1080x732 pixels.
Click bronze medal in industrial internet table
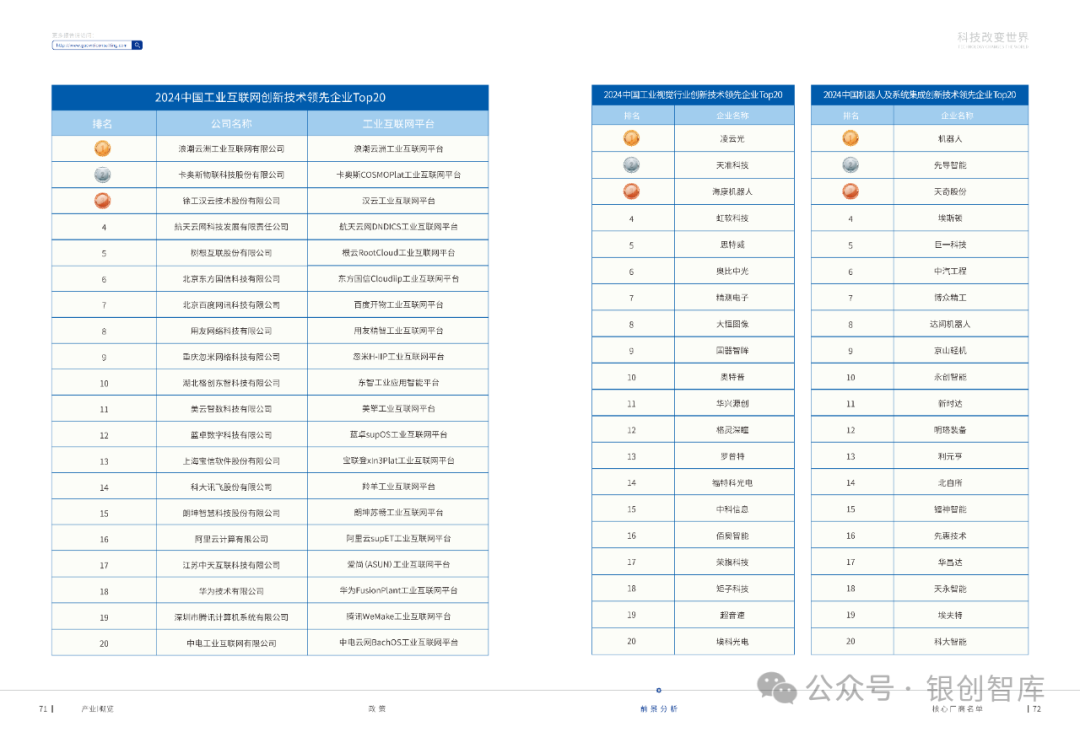[x=103, y=201]
